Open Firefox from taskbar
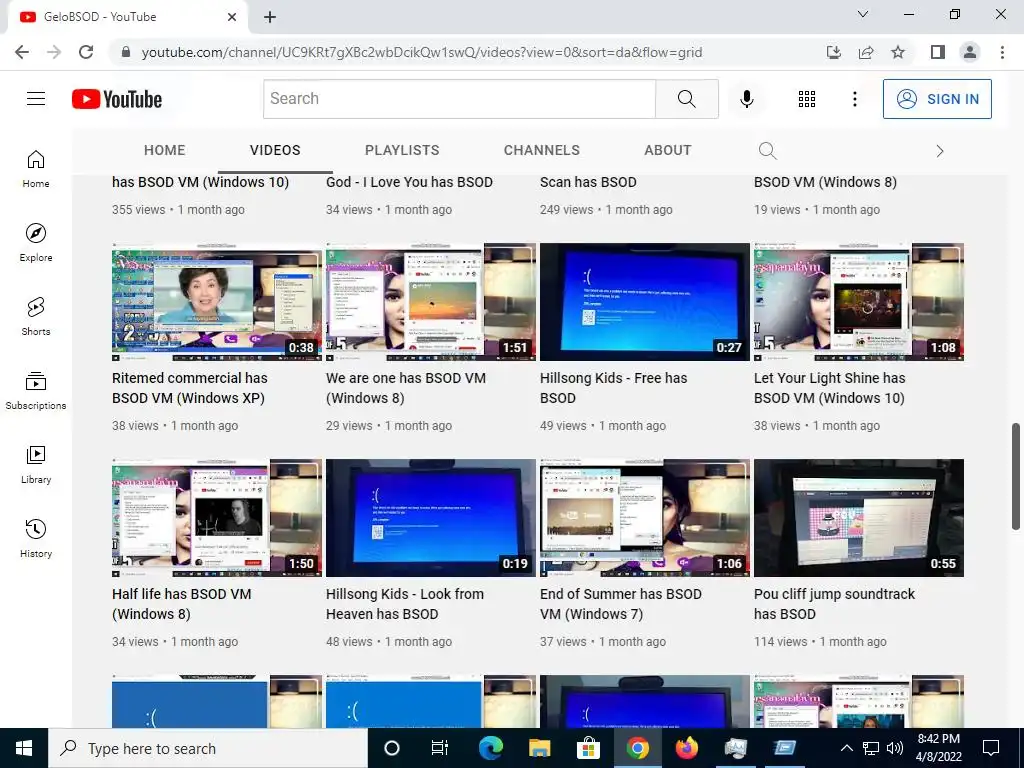Image resolution: width=1024 pixels, height=768 pixels. (686, 748)
